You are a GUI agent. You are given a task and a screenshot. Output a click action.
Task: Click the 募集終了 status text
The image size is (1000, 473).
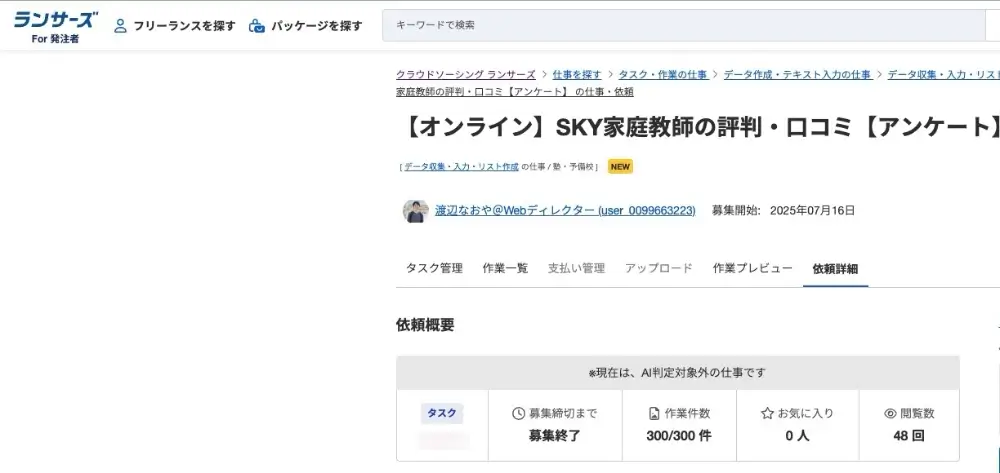tap(555, 437)
